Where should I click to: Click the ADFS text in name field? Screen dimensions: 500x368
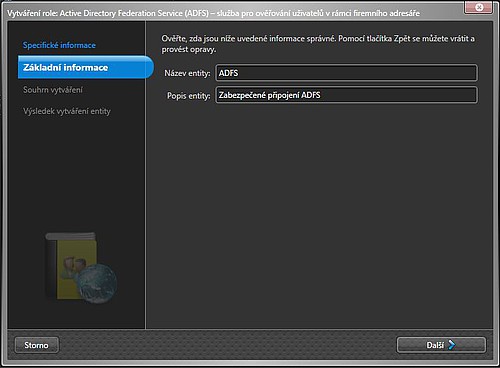pos(228,73)
